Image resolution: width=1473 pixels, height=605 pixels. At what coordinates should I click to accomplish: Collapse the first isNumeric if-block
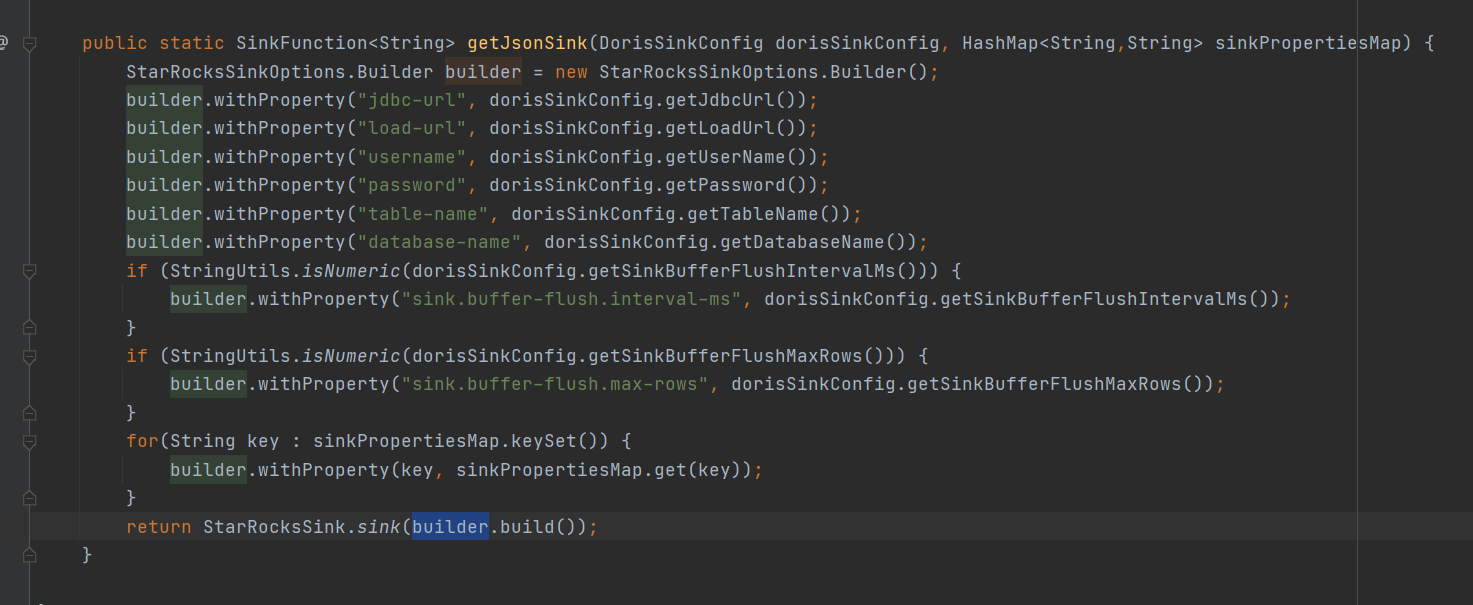[29, 271]
